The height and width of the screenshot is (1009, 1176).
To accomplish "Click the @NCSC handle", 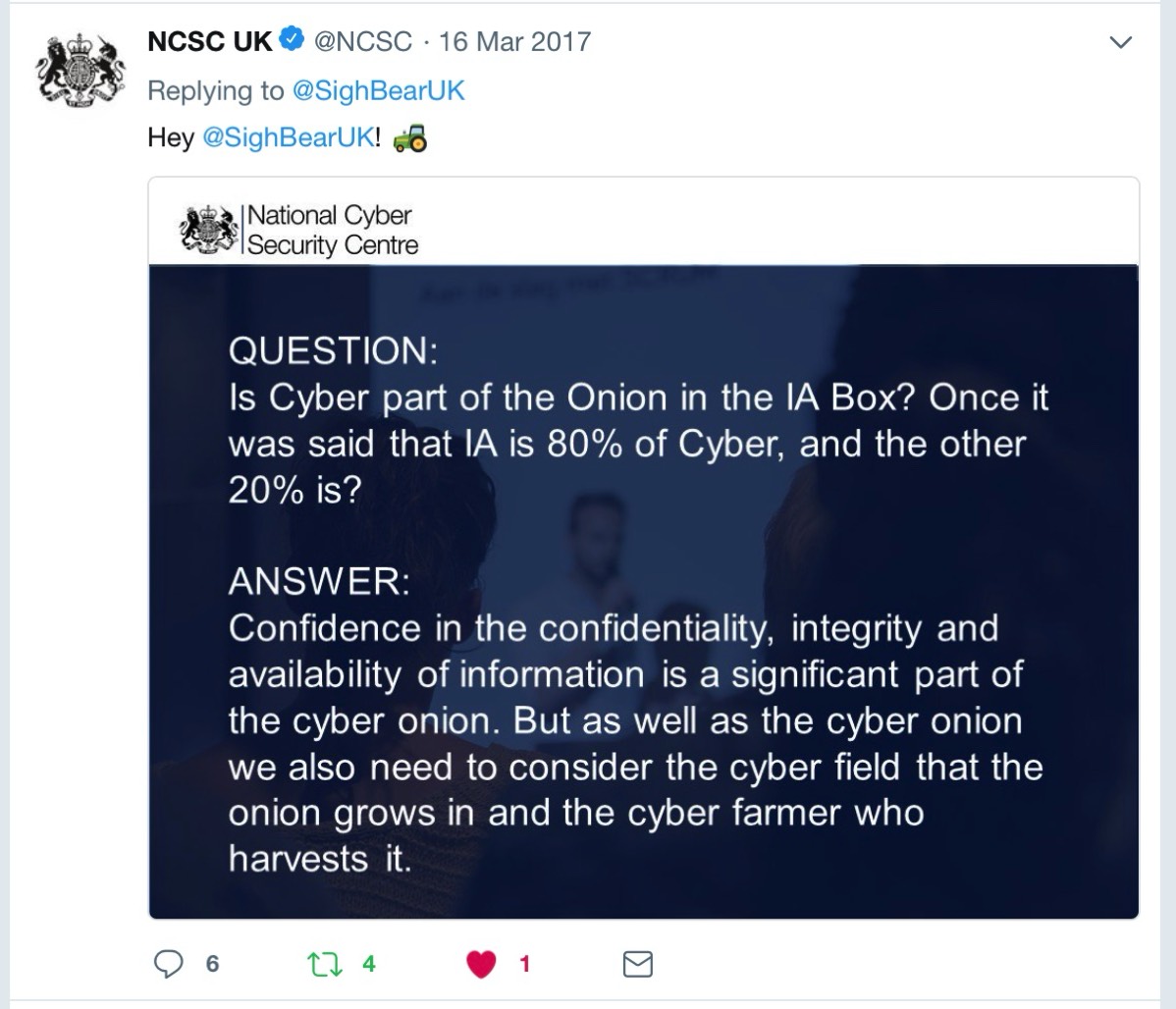I will pos(362,41).
